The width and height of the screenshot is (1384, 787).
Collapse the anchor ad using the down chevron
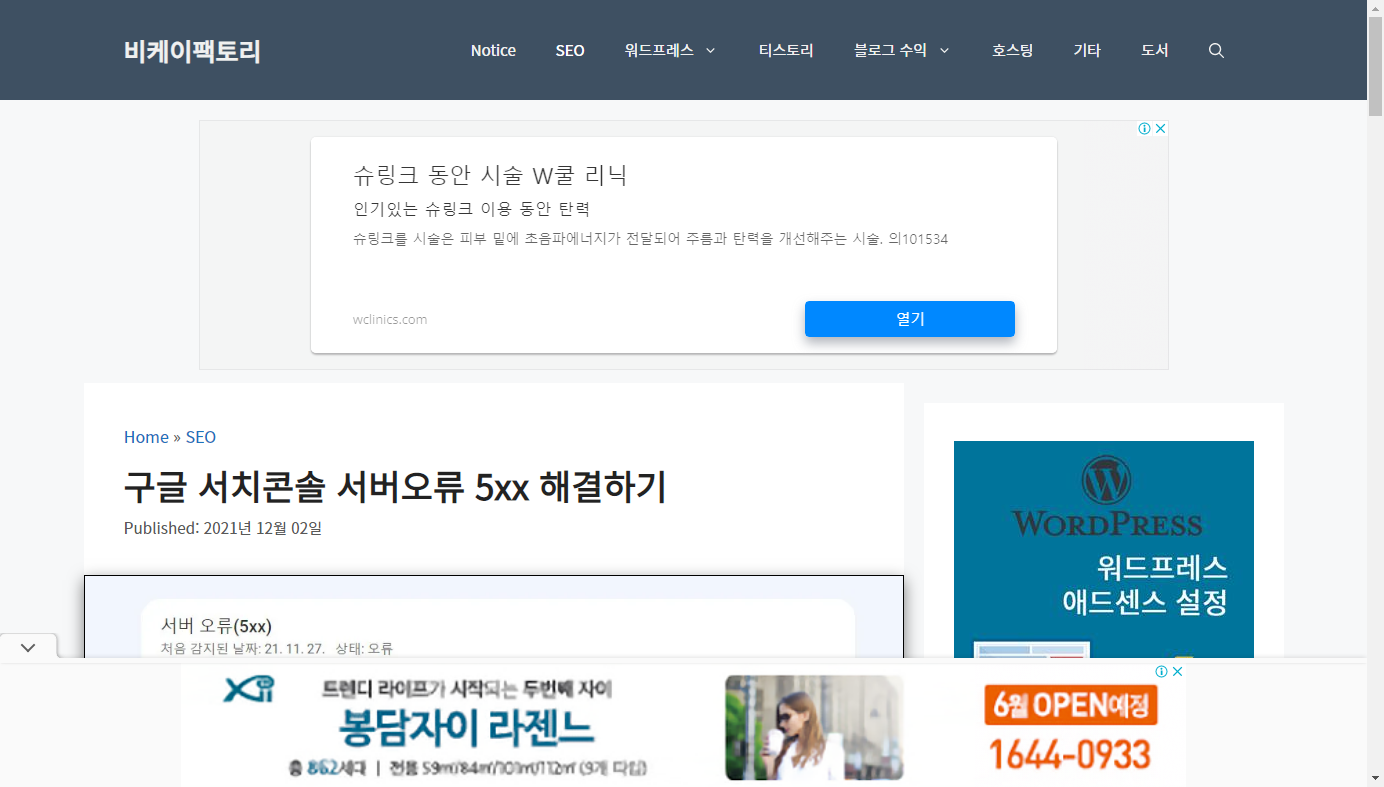[27, 647]
